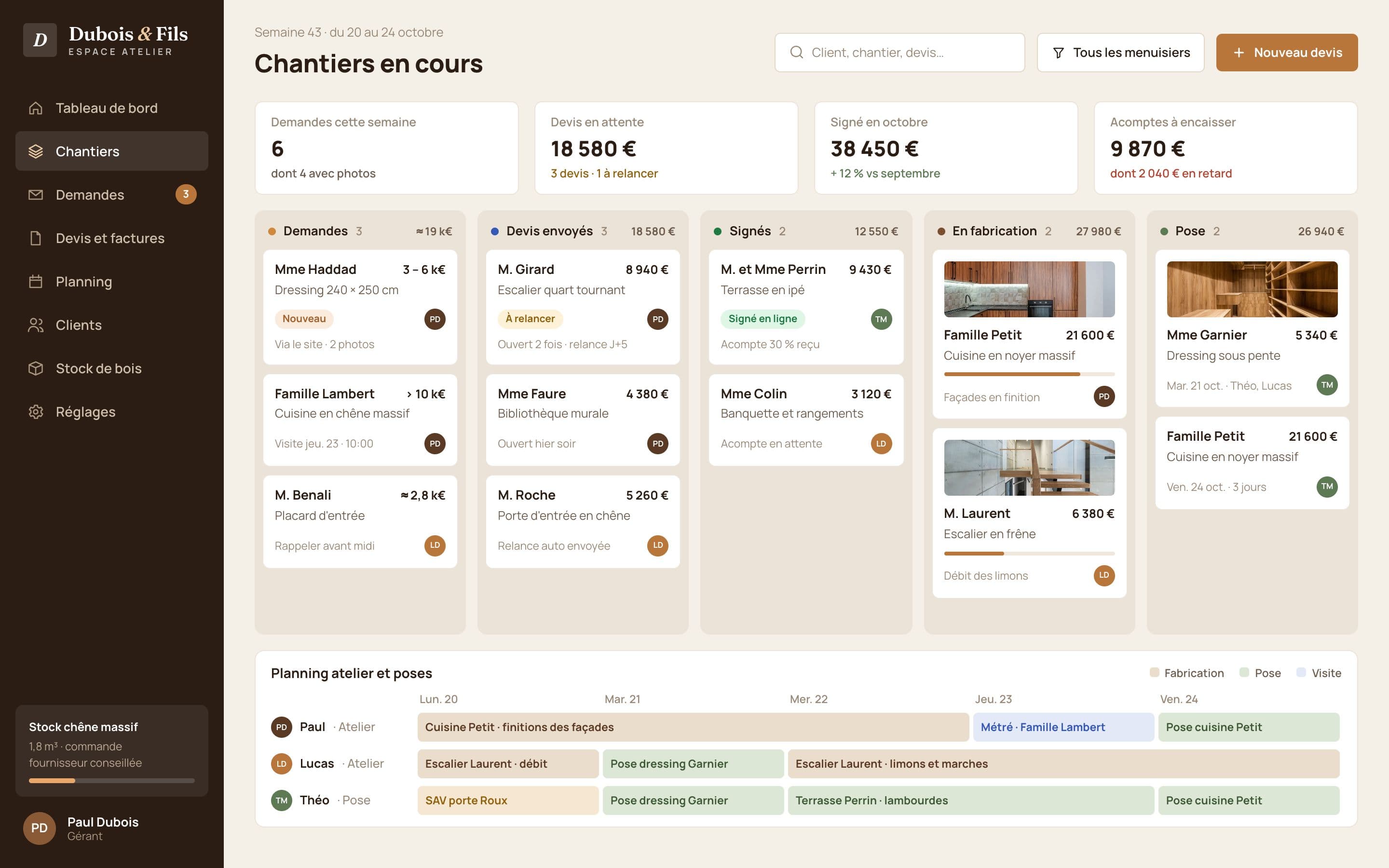Image resolution: width=1389 pixels, height=868 pixels.
Task: Click the Réglages gear icon
Action: click(36, 412)
